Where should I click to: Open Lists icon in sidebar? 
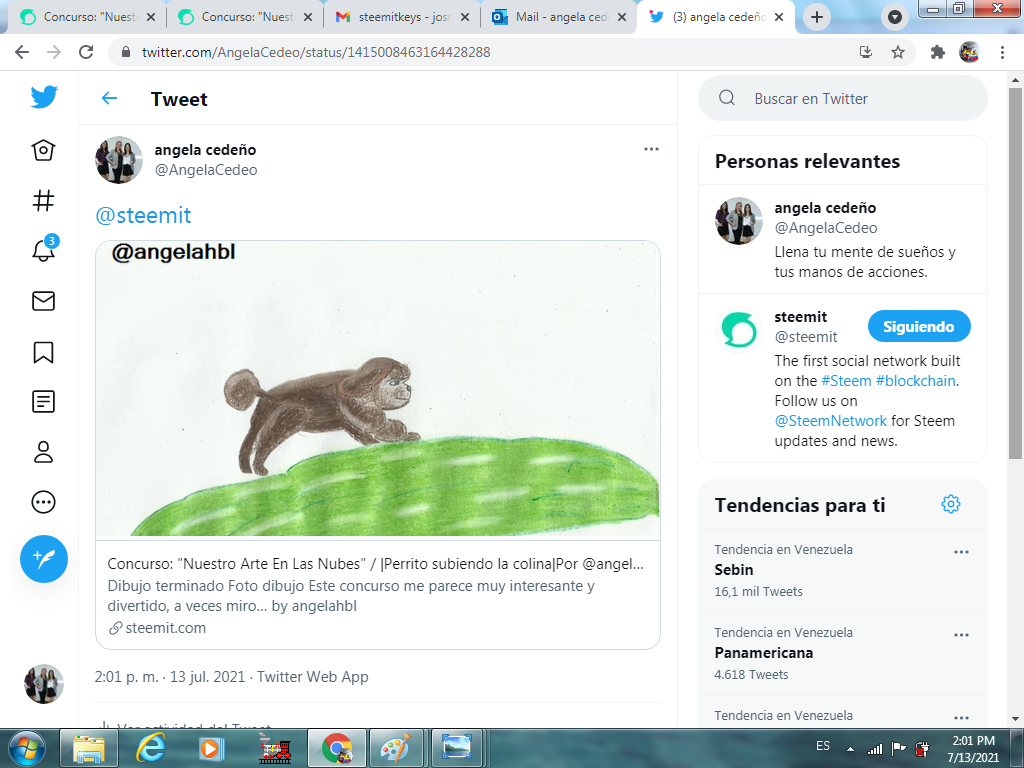pos(43,402)
